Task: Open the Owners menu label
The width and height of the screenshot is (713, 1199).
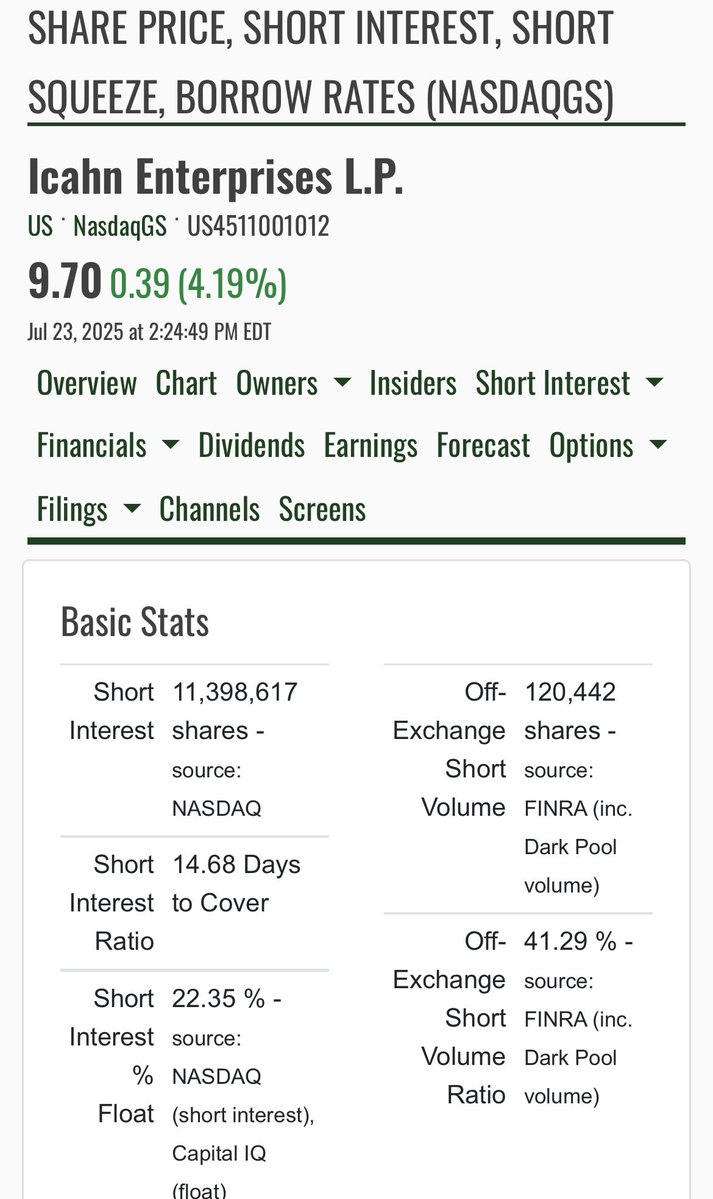Action: (276, 383)
